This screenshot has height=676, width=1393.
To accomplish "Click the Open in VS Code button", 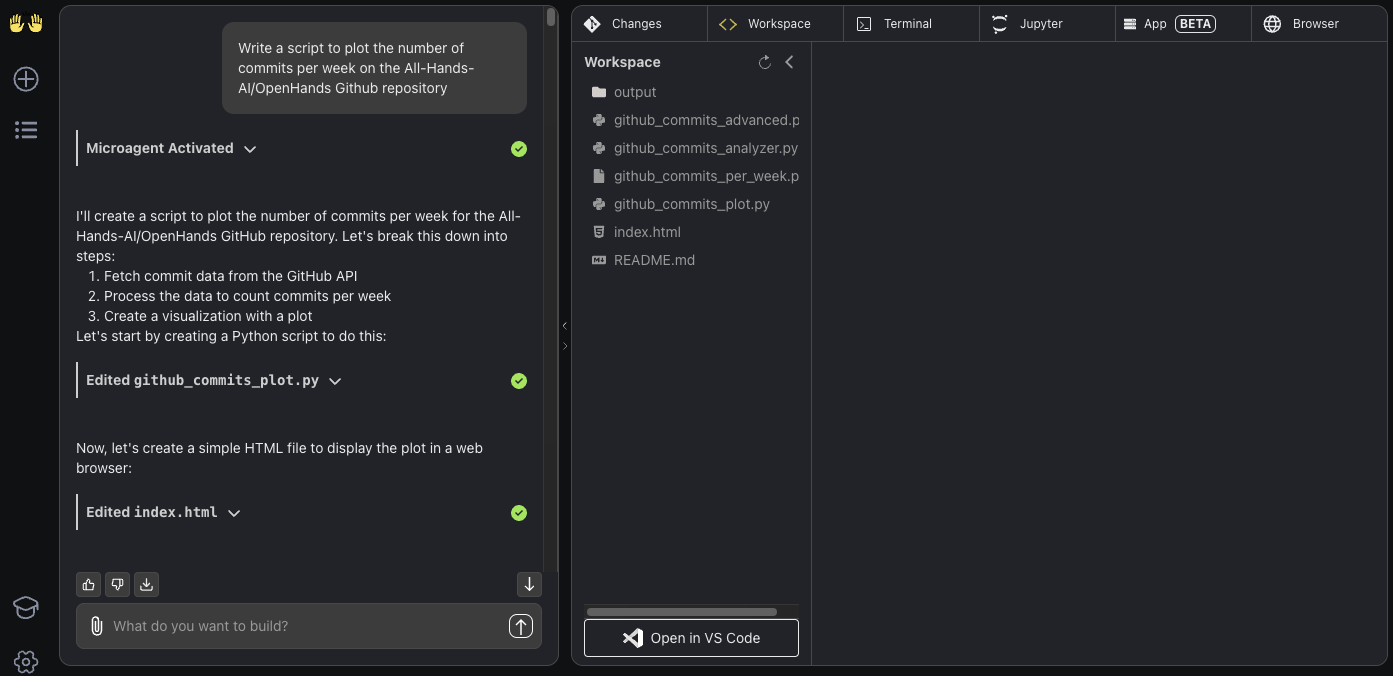I will coord(691,638).
